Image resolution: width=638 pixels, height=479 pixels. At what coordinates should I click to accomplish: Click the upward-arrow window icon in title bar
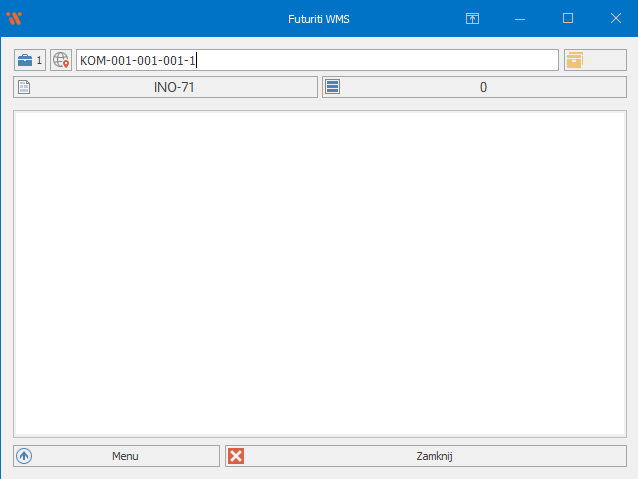click(x=473, y=18)
